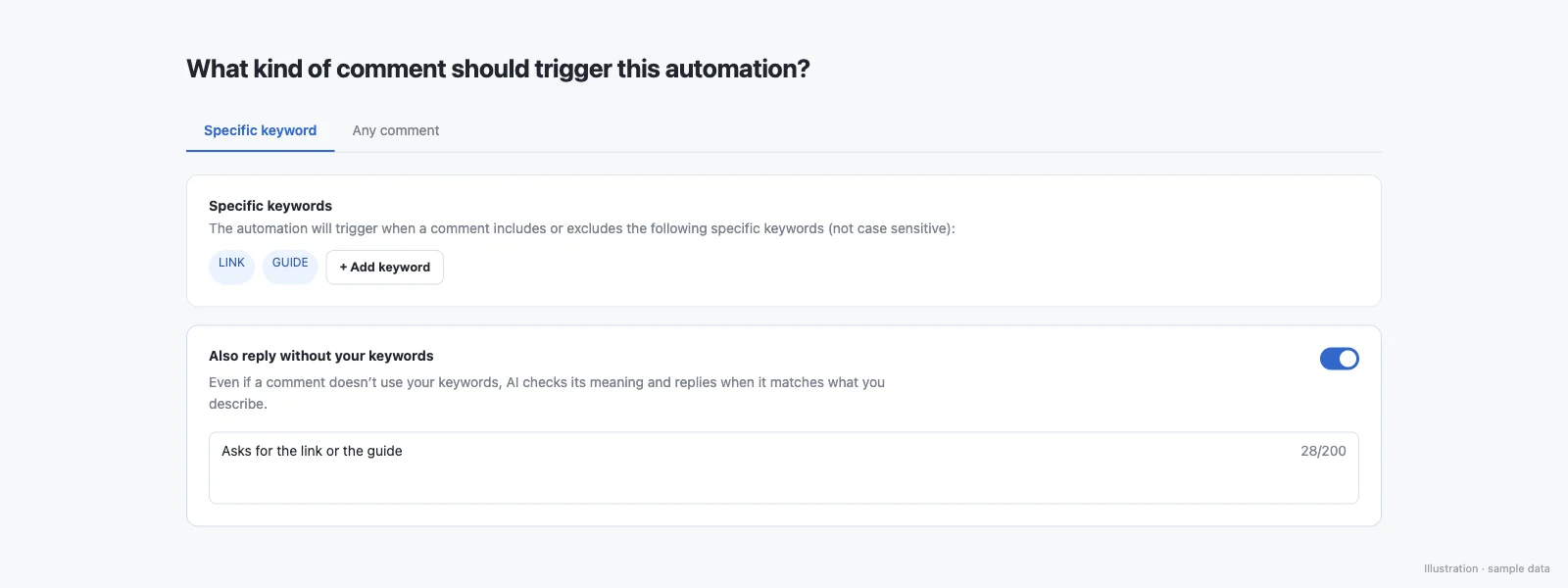Disable the Also reply without keywords toggle
Screen dimensions: 1568x588
[1339, 359]
